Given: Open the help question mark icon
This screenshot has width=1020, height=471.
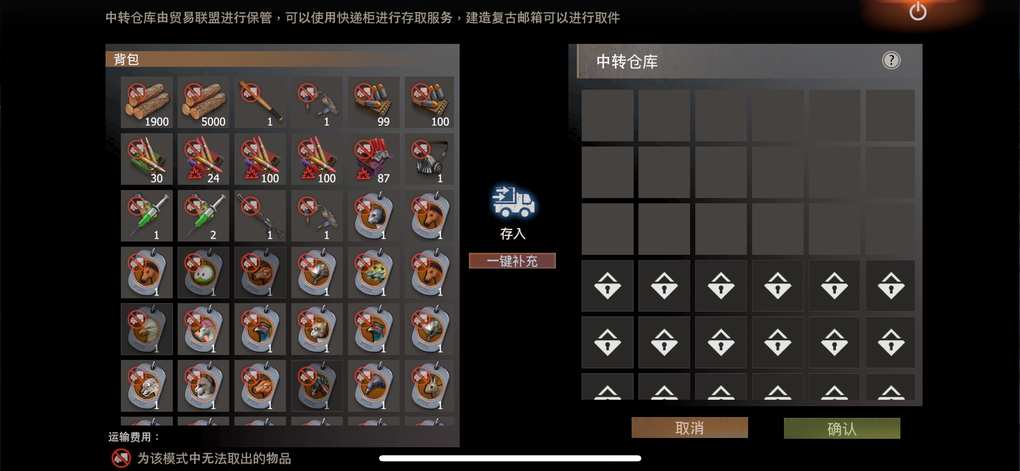Looking at the screenshot, I should (891, 61).
